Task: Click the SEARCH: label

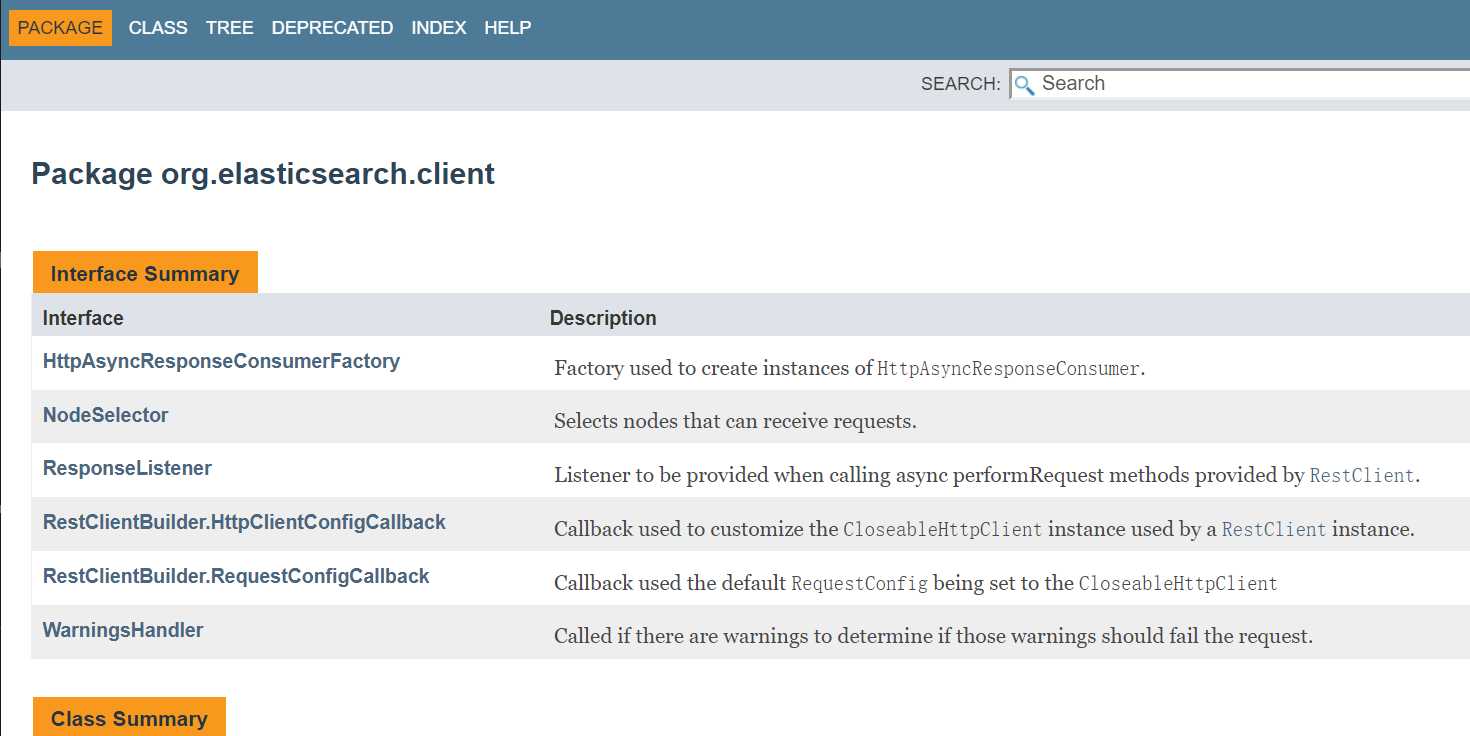Action: 960,84
